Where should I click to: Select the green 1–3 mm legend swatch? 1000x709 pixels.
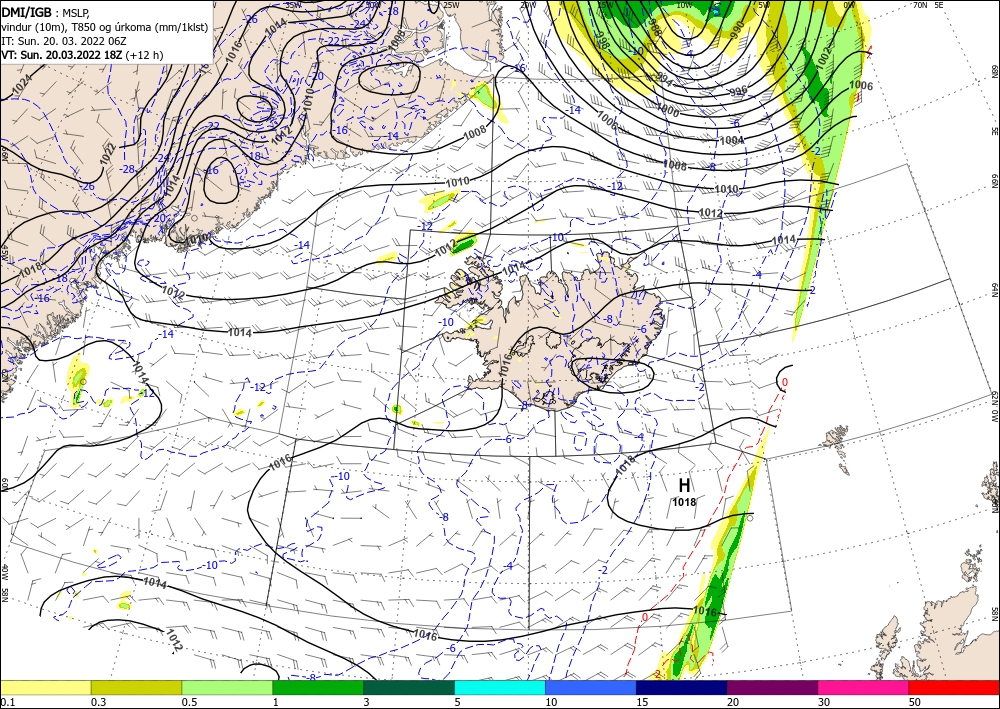pos(318,687)
